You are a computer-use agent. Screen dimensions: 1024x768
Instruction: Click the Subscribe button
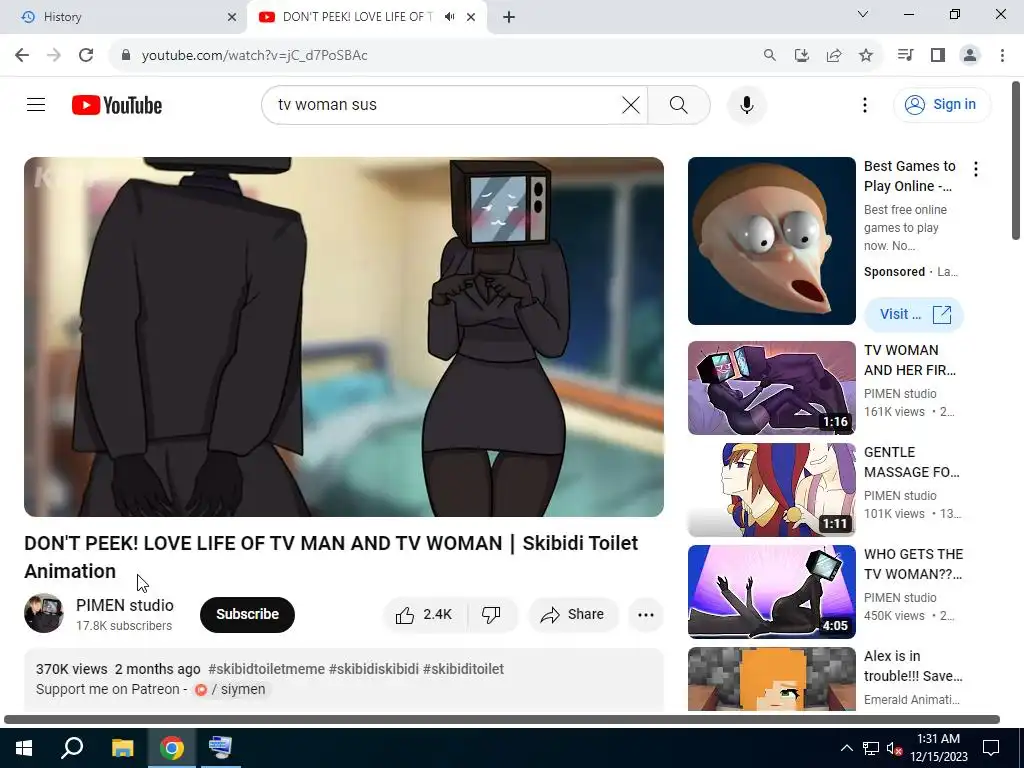pyautogui.click(x=248, y=615)
